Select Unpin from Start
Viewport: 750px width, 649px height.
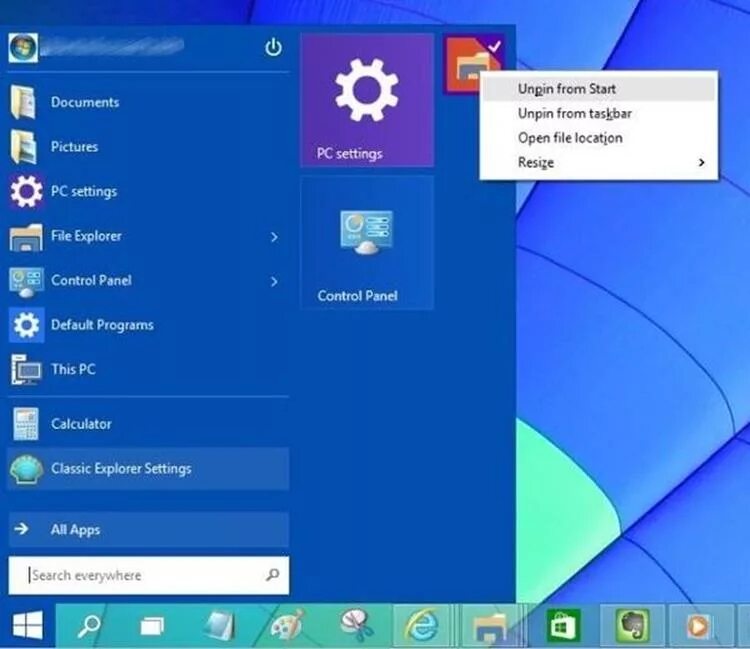598,88
